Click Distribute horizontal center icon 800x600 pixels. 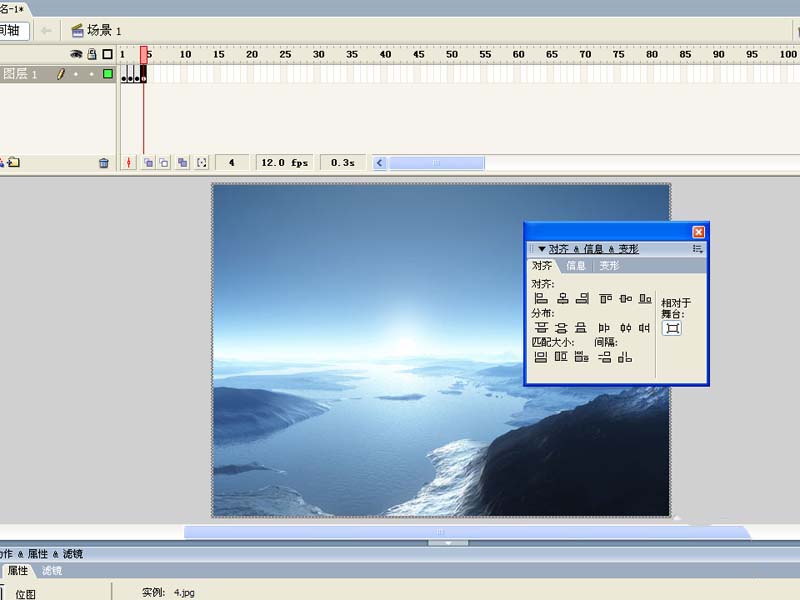tap(626, 328)
